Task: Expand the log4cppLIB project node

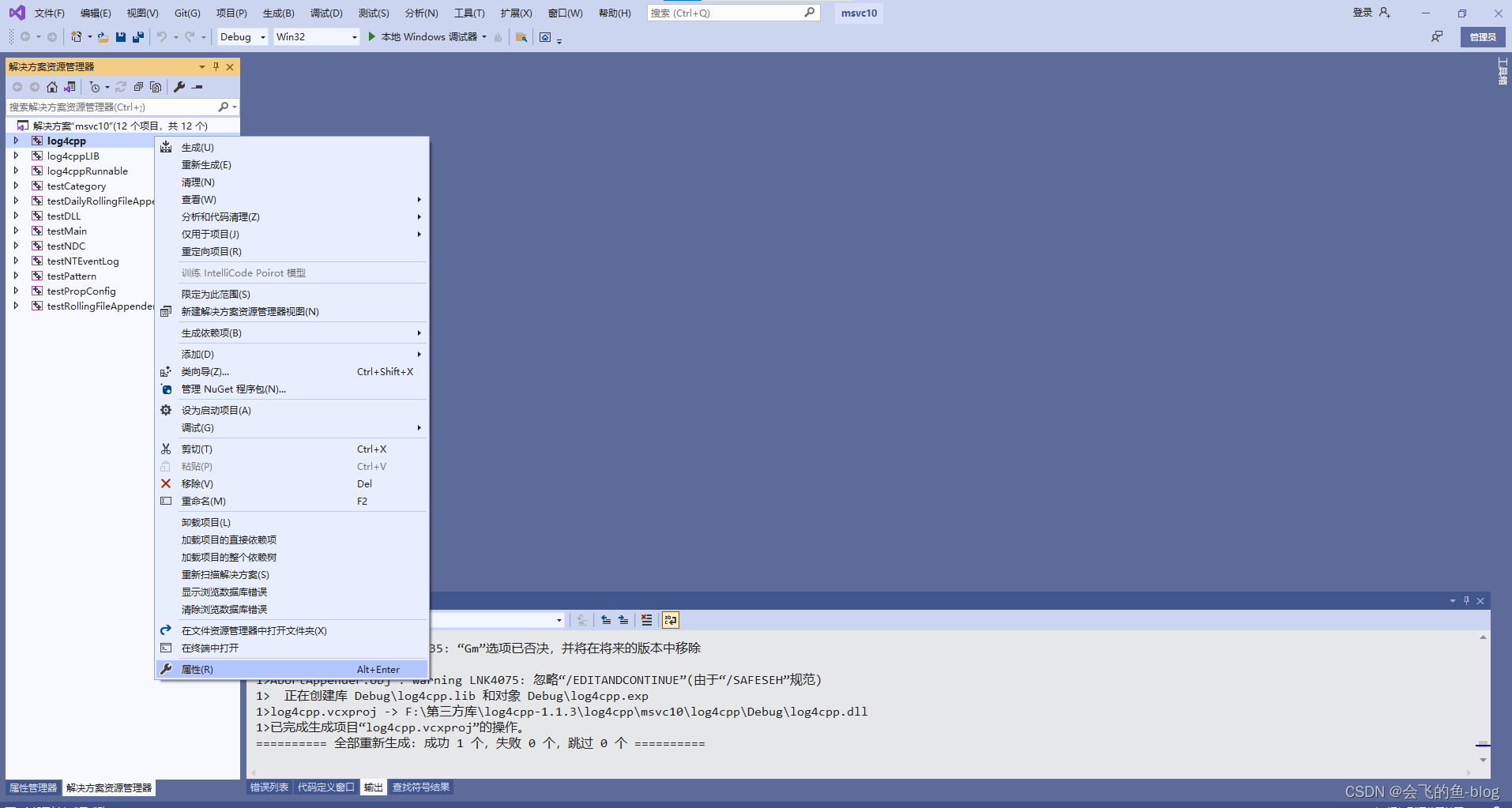Action: click(16, 156)
